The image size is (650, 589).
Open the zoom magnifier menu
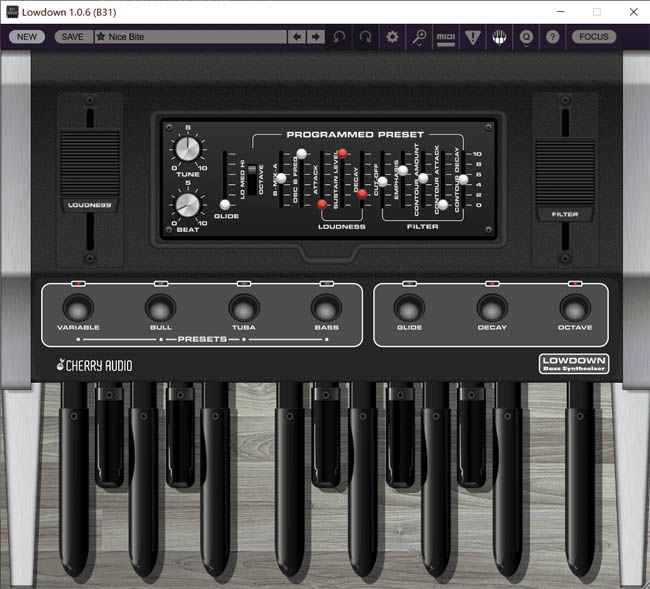coord(419,37)
